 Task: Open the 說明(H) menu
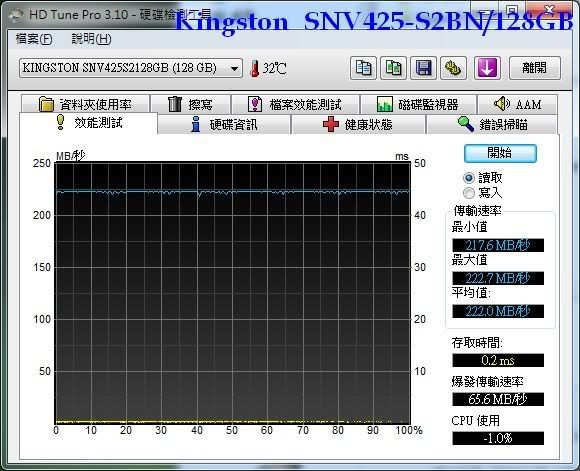point(91,39)
